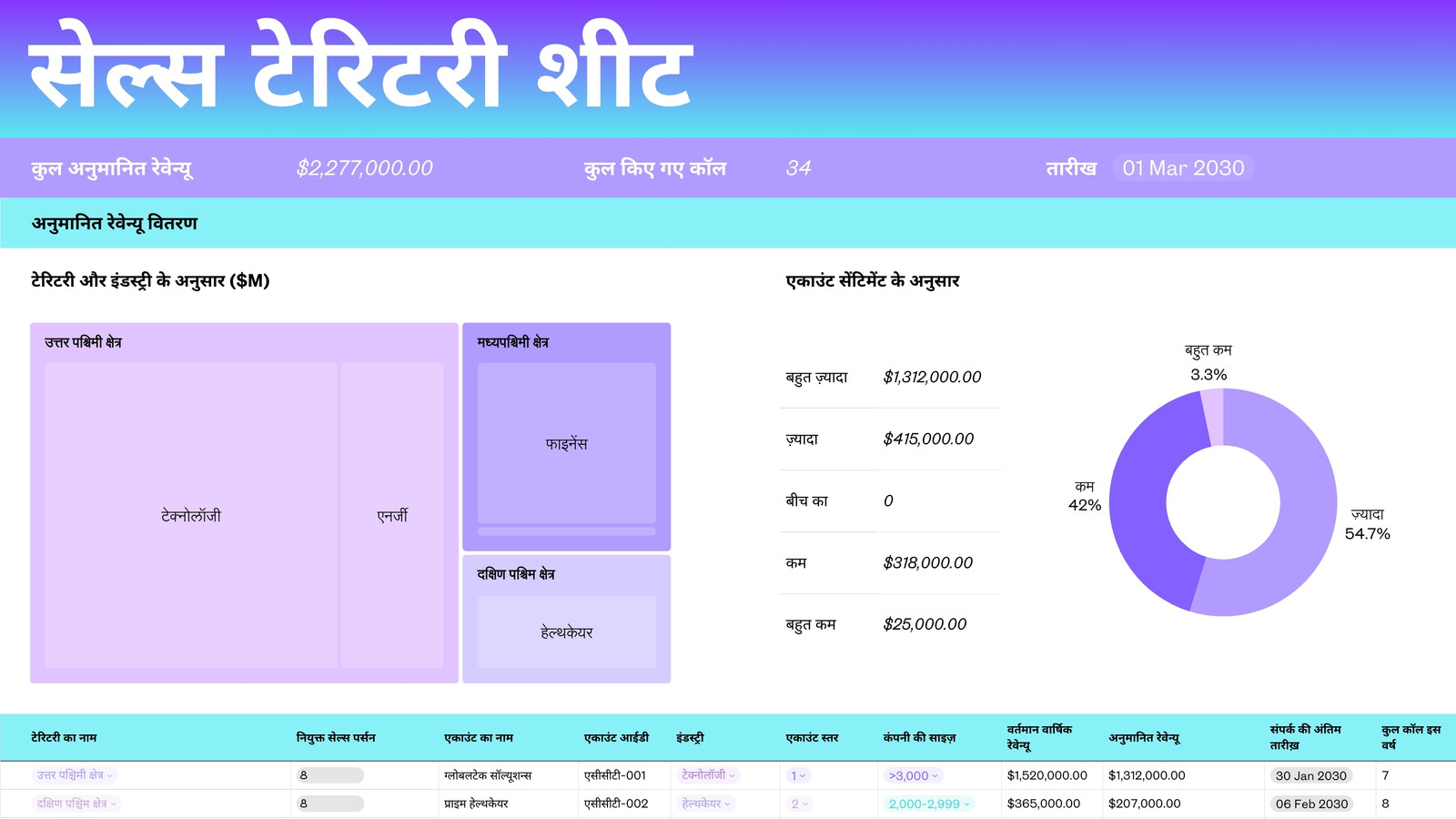Click the 30 Jan 2030 last contact date
Image resolution: width=1456 pixels, height=819 pixels.
(x=1310, y=775)
